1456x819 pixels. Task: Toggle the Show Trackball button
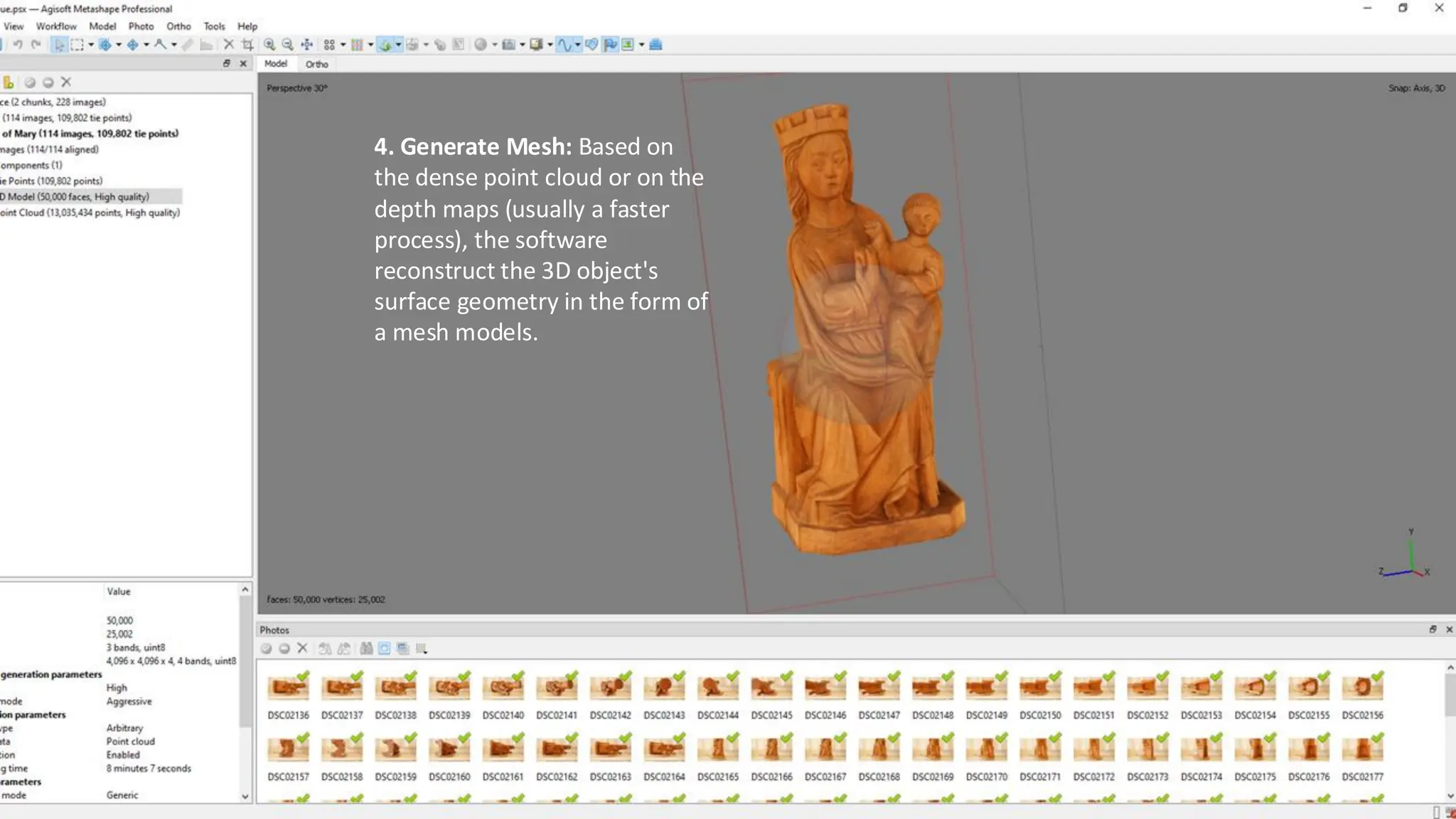(x=564, y=45)
